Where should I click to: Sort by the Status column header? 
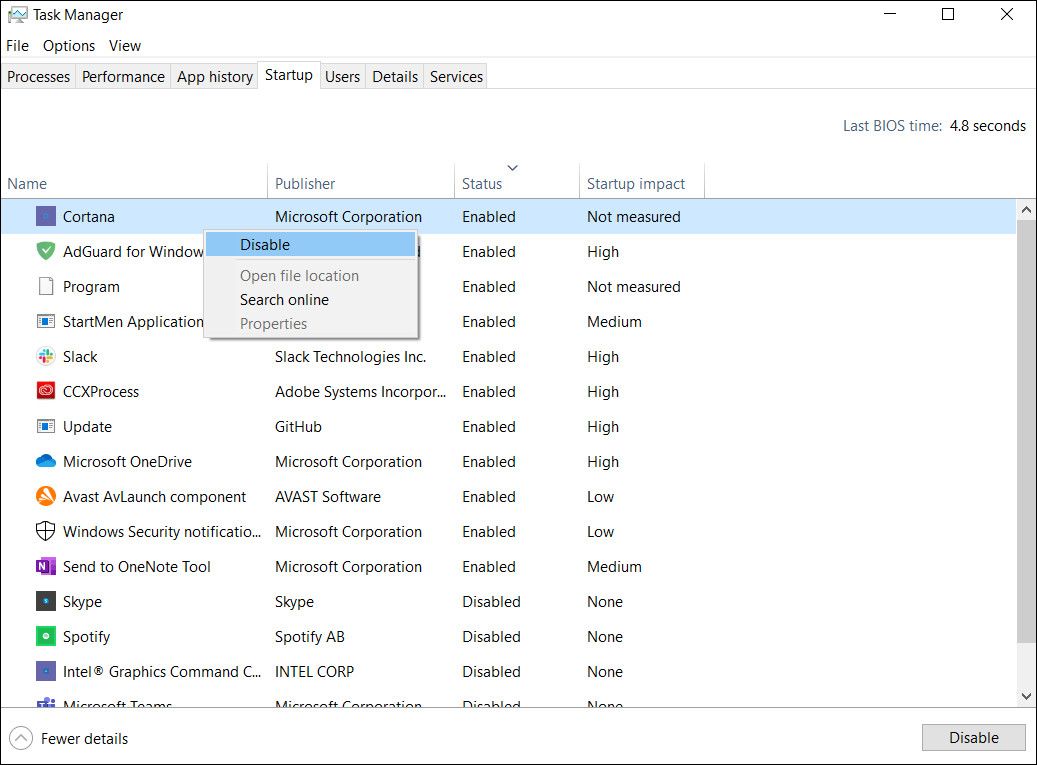[482, 184]
